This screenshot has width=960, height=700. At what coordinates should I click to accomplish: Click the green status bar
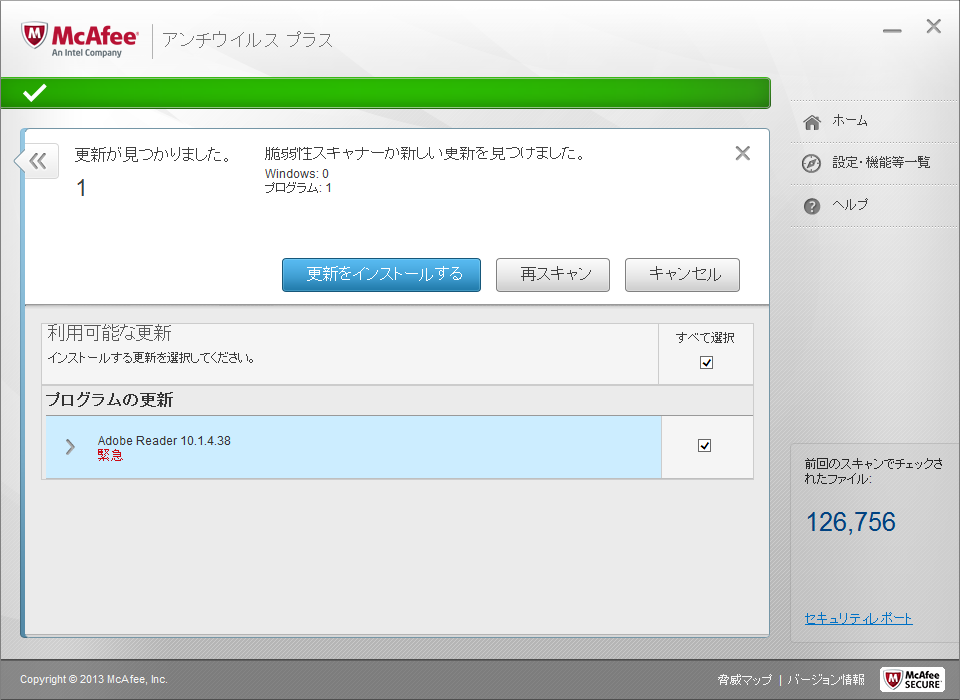[385, 93]
